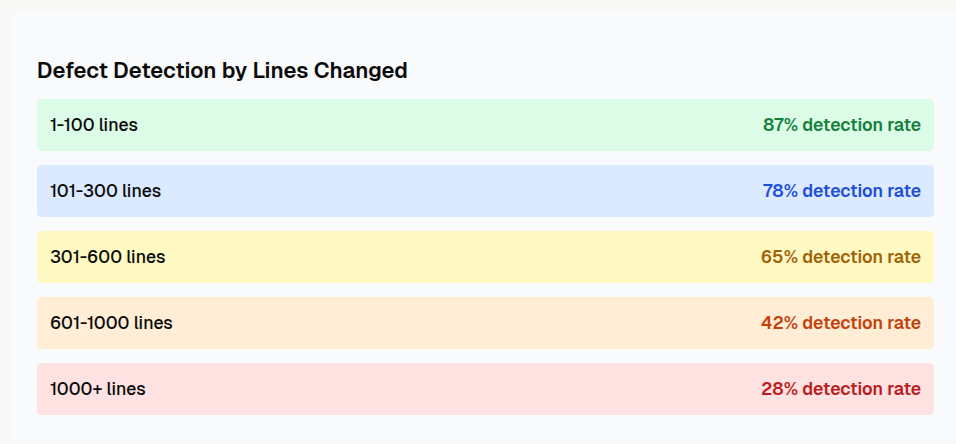Click the empty middle of the yellow row

pos(450,257)
